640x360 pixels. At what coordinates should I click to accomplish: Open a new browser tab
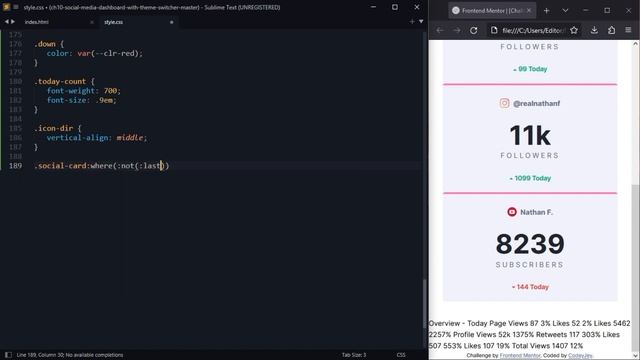point(547,11)
